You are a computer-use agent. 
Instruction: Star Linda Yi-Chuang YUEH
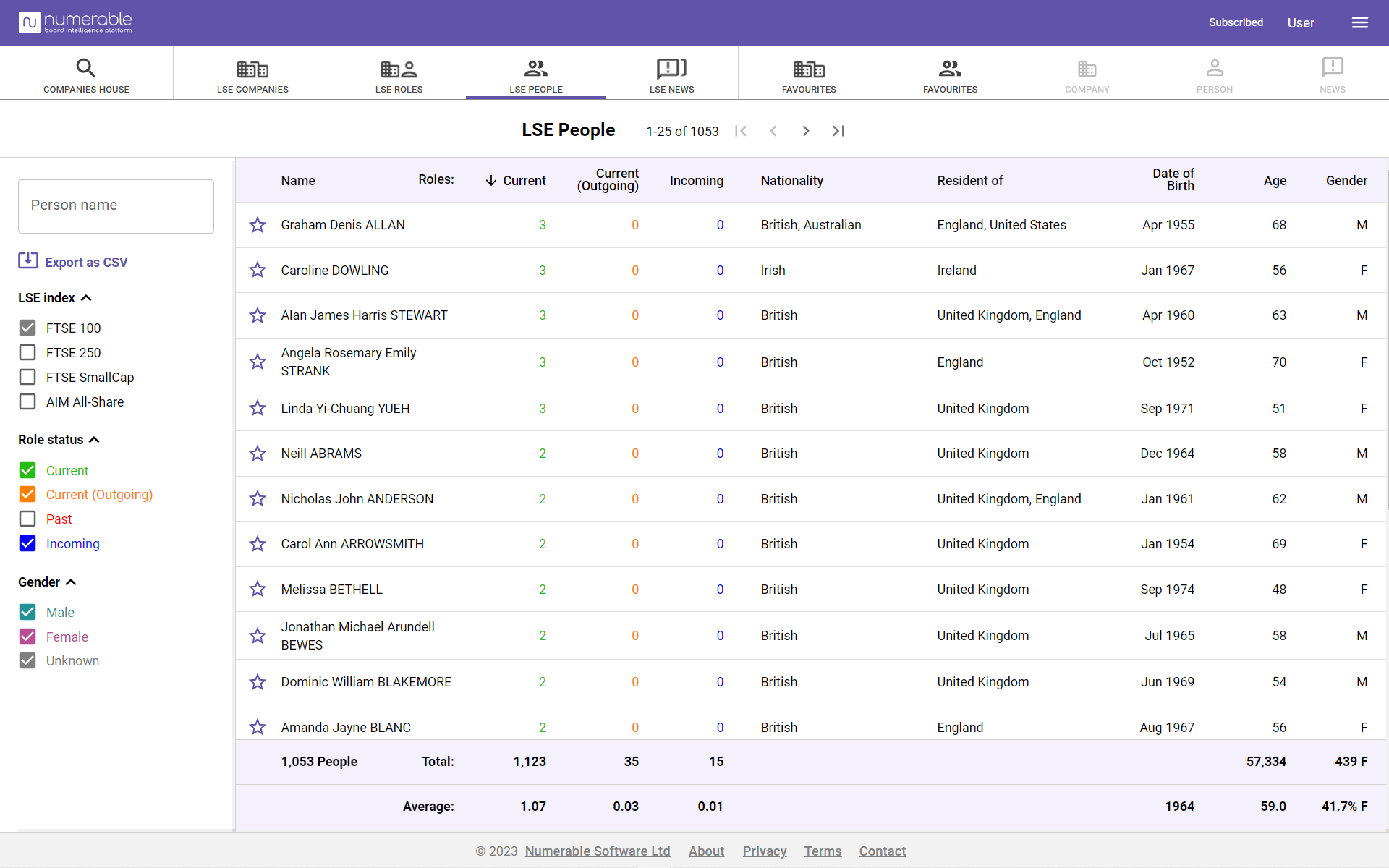click(x=258, y=409)
